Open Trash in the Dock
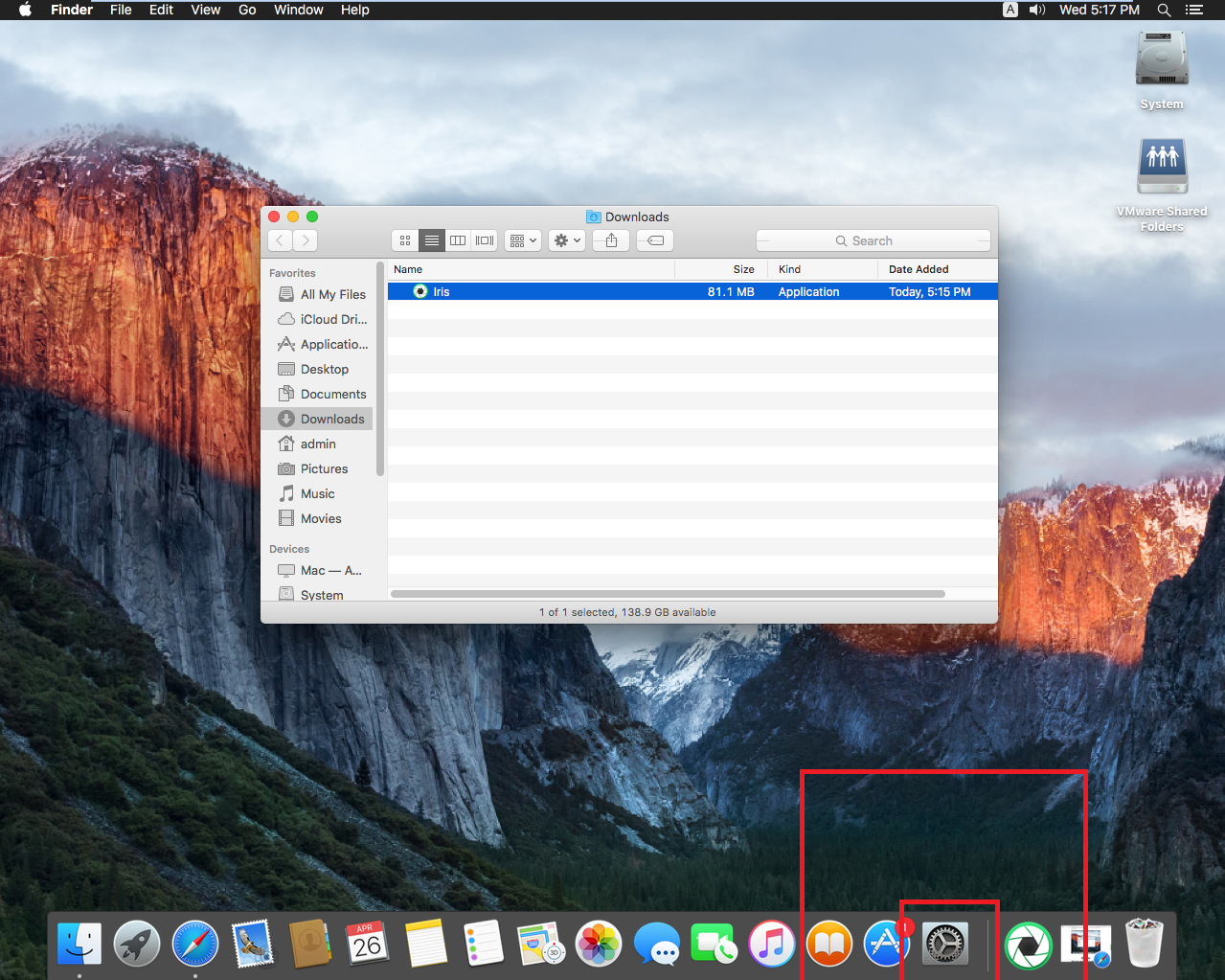Screen dimensions: 1225x980 1144,944
